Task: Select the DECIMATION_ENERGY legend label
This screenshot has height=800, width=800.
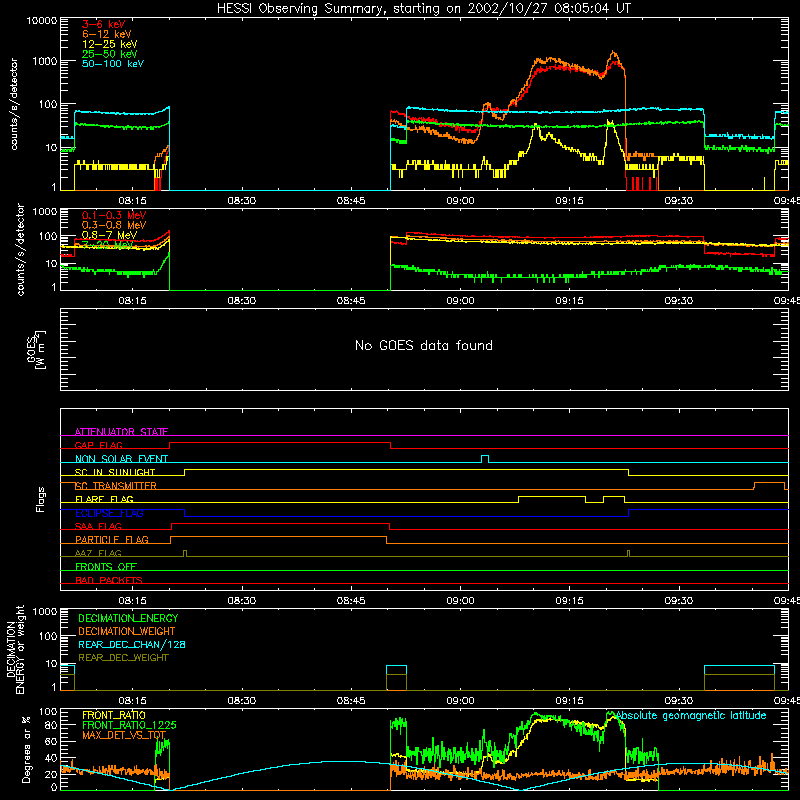Action: tap(128, 618)
